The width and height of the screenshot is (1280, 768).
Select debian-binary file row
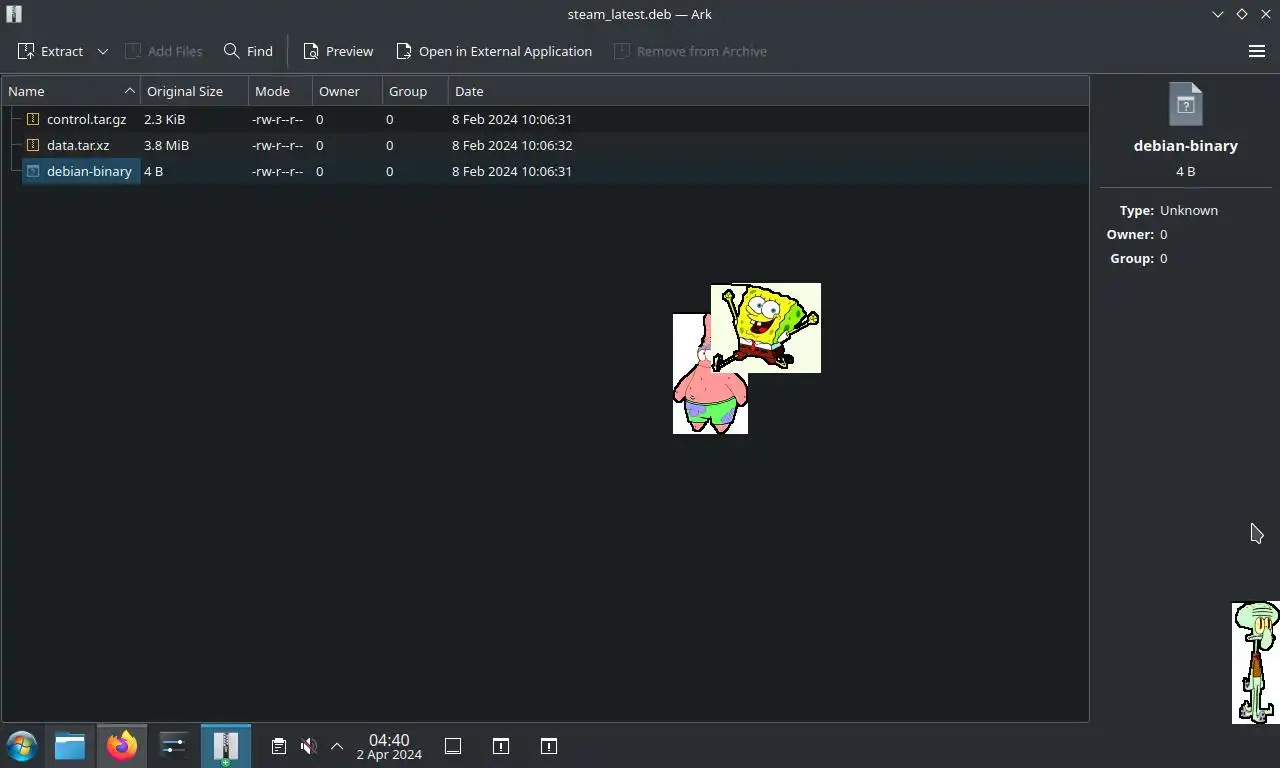point(545,171)
